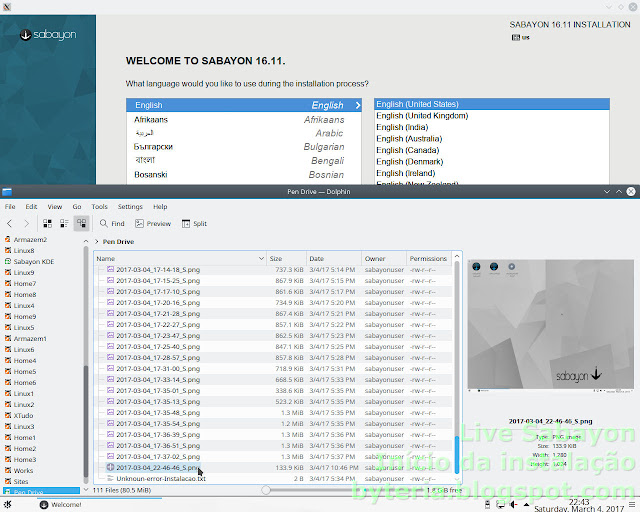The image size is (640, 512).
Task: Select file 2017-03-04_17-20-16_S.png
Action: coord(158,303)
